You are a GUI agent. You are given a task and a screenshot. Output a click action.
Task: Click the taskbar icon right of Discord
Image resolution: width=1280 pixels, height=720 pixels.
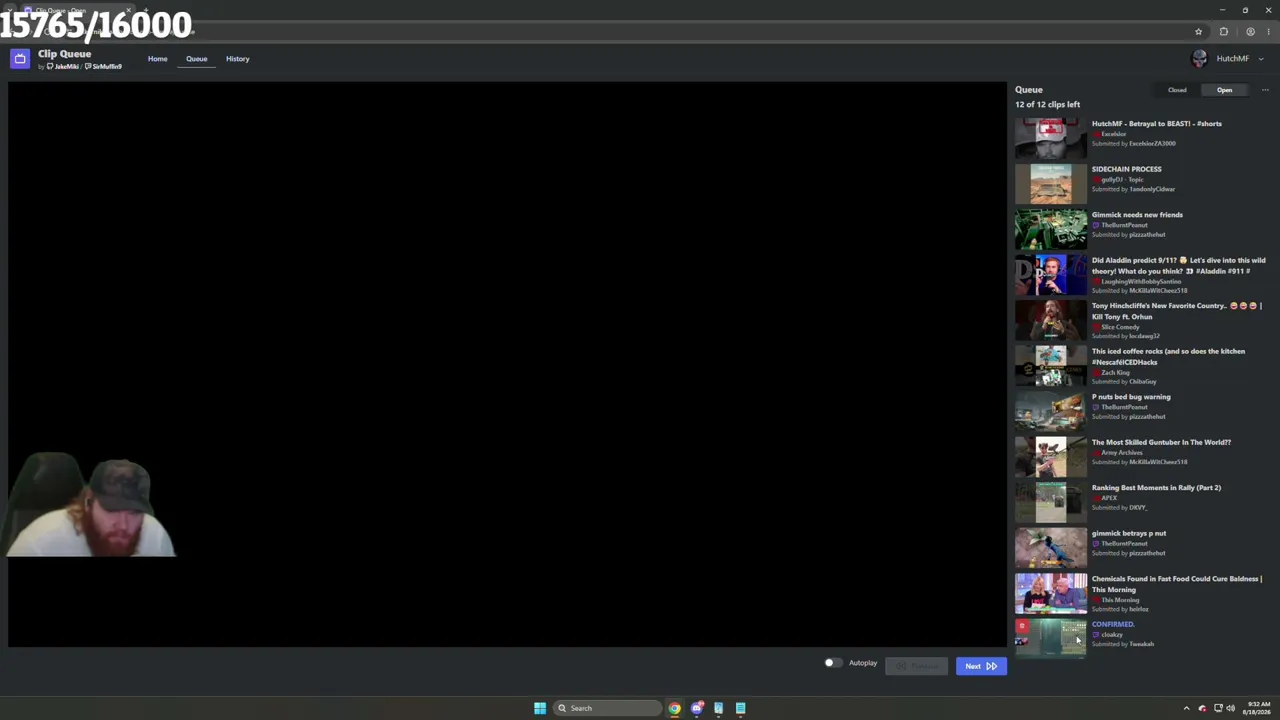click(x=718, y=708)
